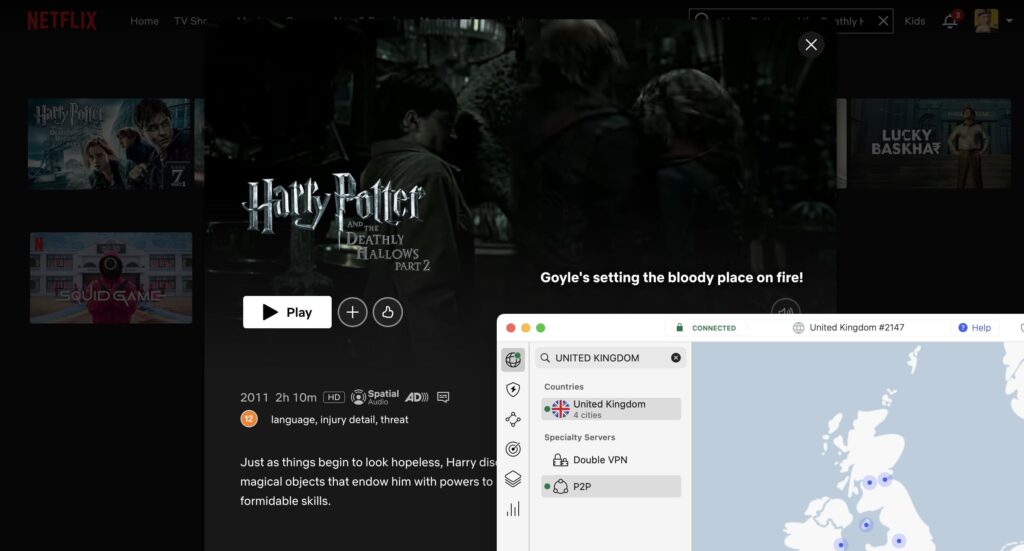Viewport: 1024px width, 551px height.
Task: Select the P2P specialty server
Action: (x=611, y=486)
